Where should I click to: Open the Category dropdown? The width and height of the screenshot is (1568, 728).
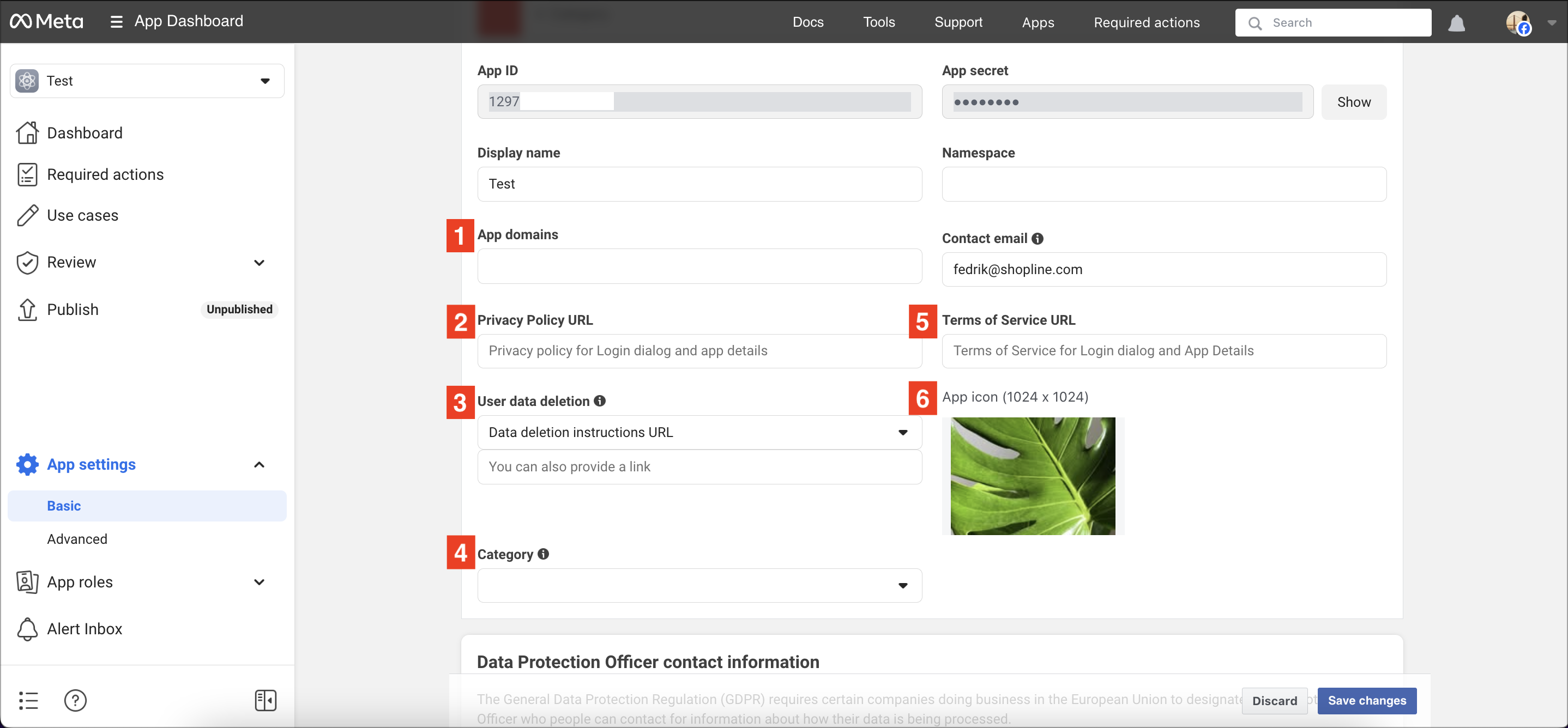click(x=699, y=585)
